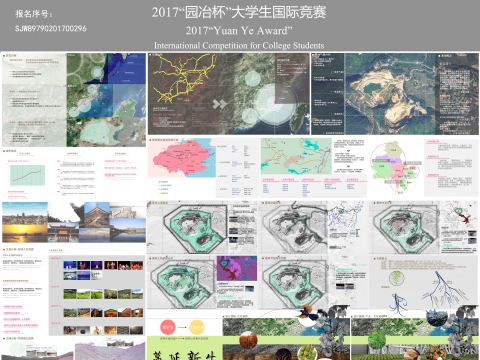This screenshot has height=360, width=480.
Task: Open the yellow road network map
Action: tap(184, 78)
